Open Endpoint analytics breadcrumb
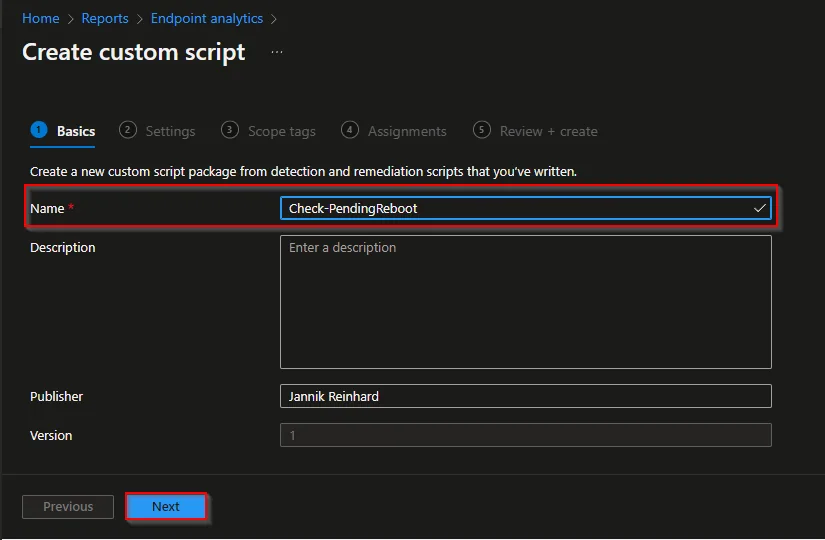The width and height of the screenshot is (825, 540). point(207,18)
